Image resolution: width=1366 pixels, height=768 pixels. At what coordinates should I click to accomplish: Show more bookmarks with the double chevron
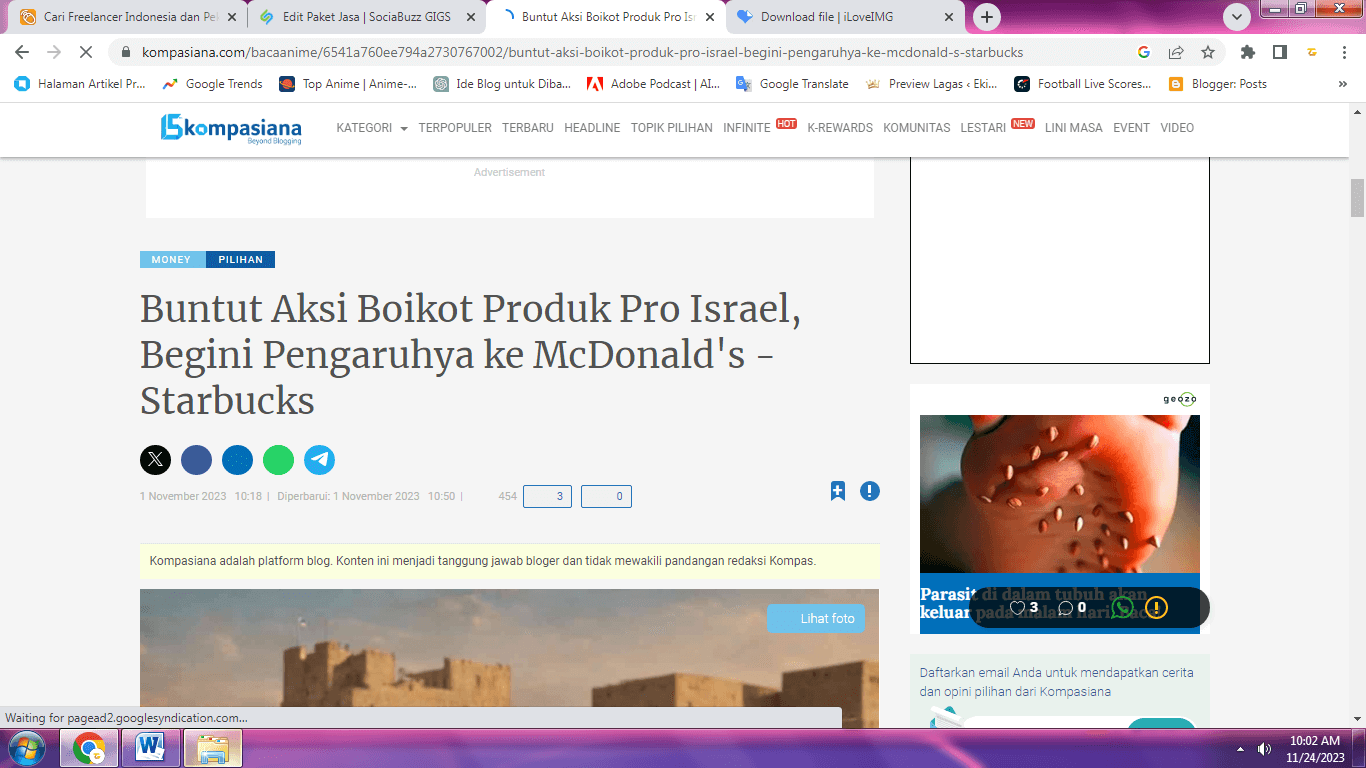(x=1342, y=84)
